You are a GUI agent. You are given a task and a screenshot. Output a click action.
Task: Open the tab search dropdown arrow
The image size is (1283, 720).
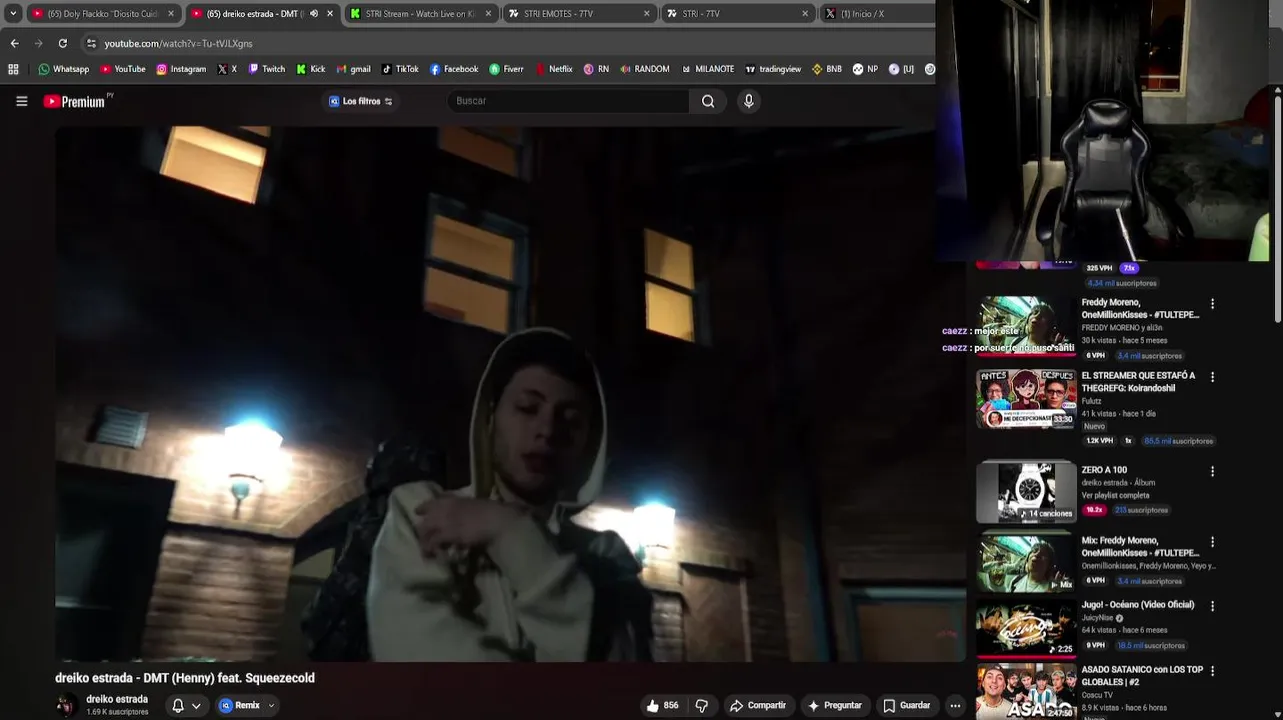tap(13, 14)
